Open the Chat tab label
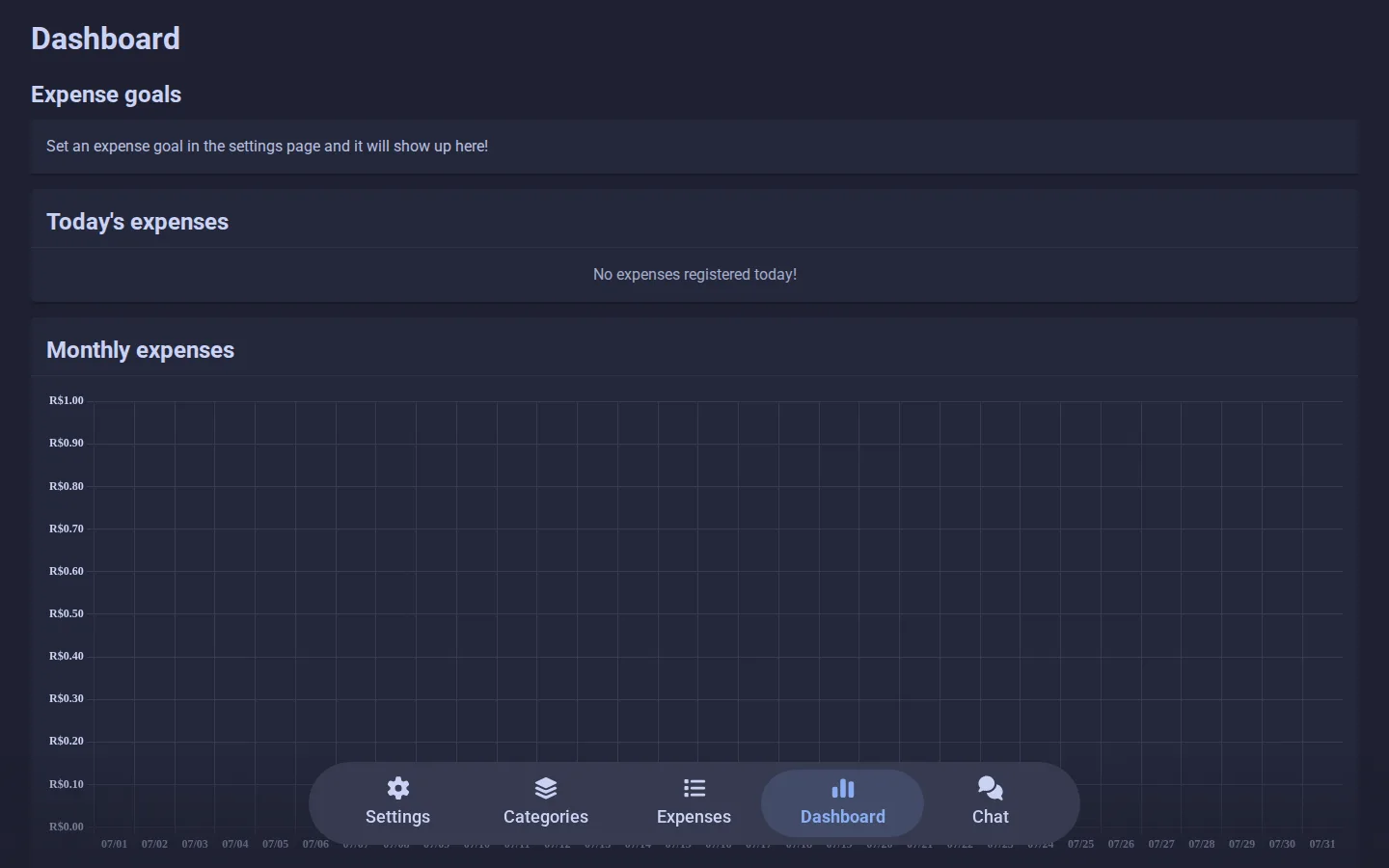Screen dimensions: 1389x868 click(991, 817)
